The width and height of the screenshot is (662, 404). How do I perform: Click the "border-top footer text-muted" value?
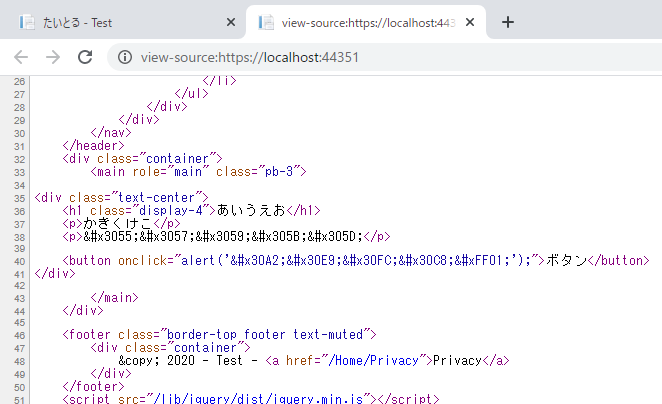[265, 335]
